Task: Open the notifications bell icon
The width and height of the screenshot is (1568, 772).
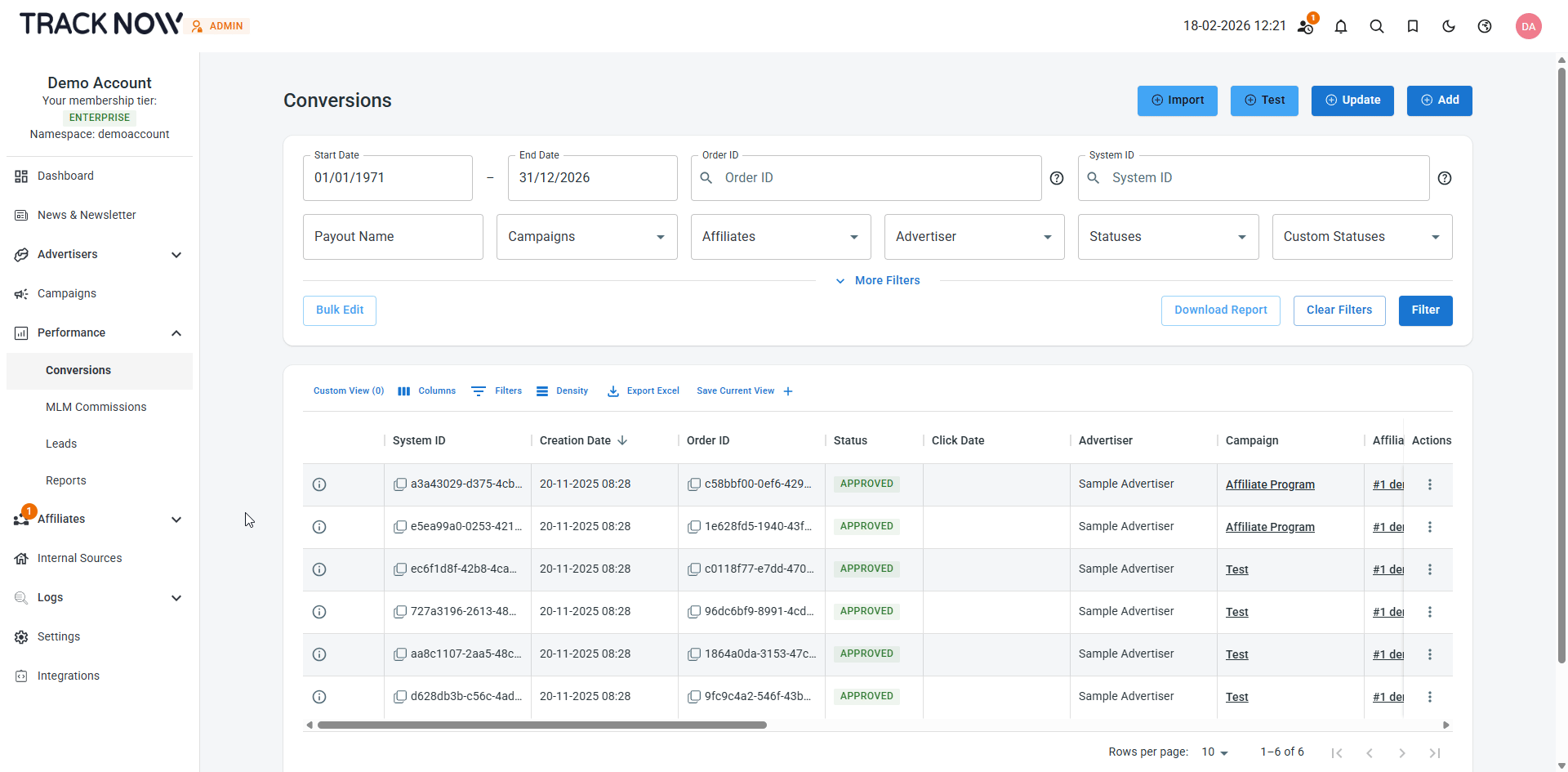Action: tap(1341, 26)
